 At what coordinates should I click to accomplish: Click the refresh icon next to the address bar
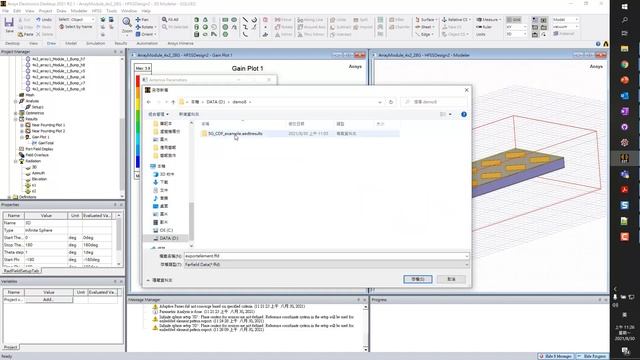click(x=391, y=102)
